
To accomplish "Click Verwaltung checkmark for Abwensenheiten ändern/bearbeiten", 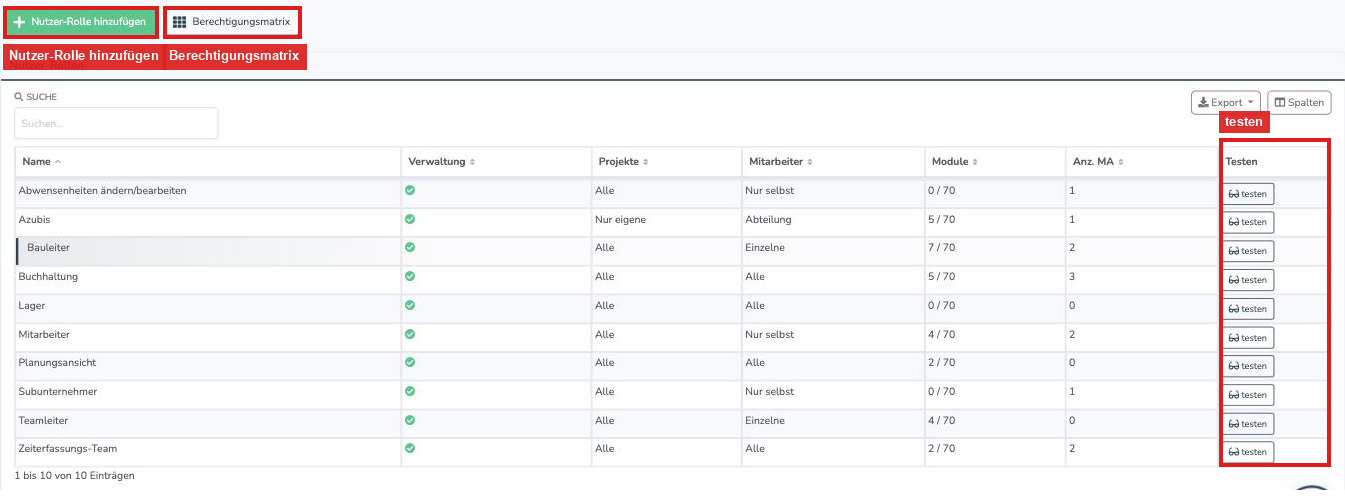I will click(x=410, y=190).
